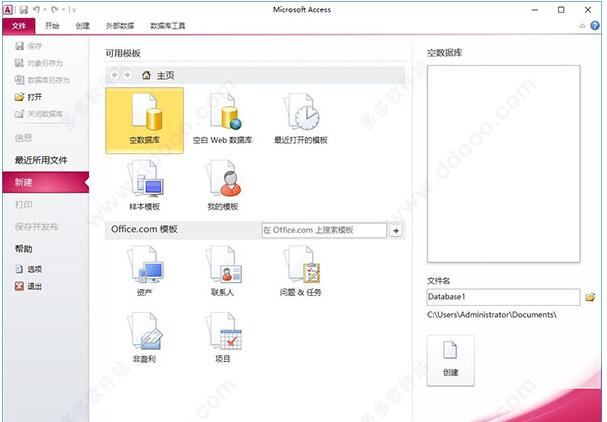Image resolution: width=607 pixels, height=422 pixels.
Task: Click 对象另存为 save object as
Action: click(x=38, y=63)
